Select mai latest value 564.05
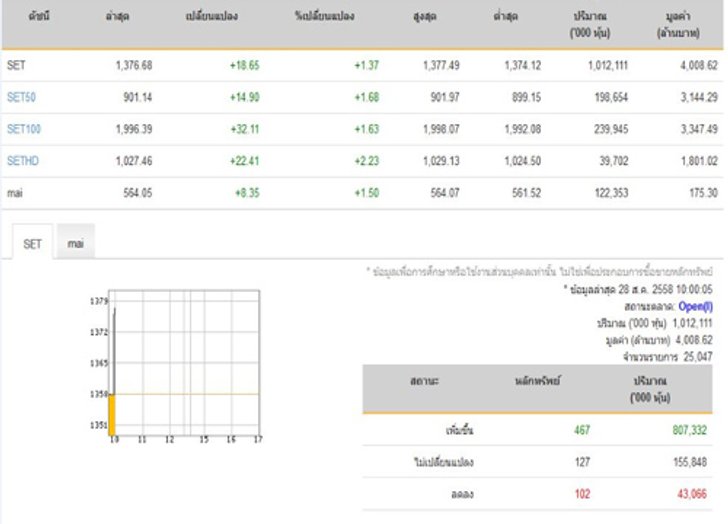The width and height of the screenshot is (728, 524). tap(137, 193)
